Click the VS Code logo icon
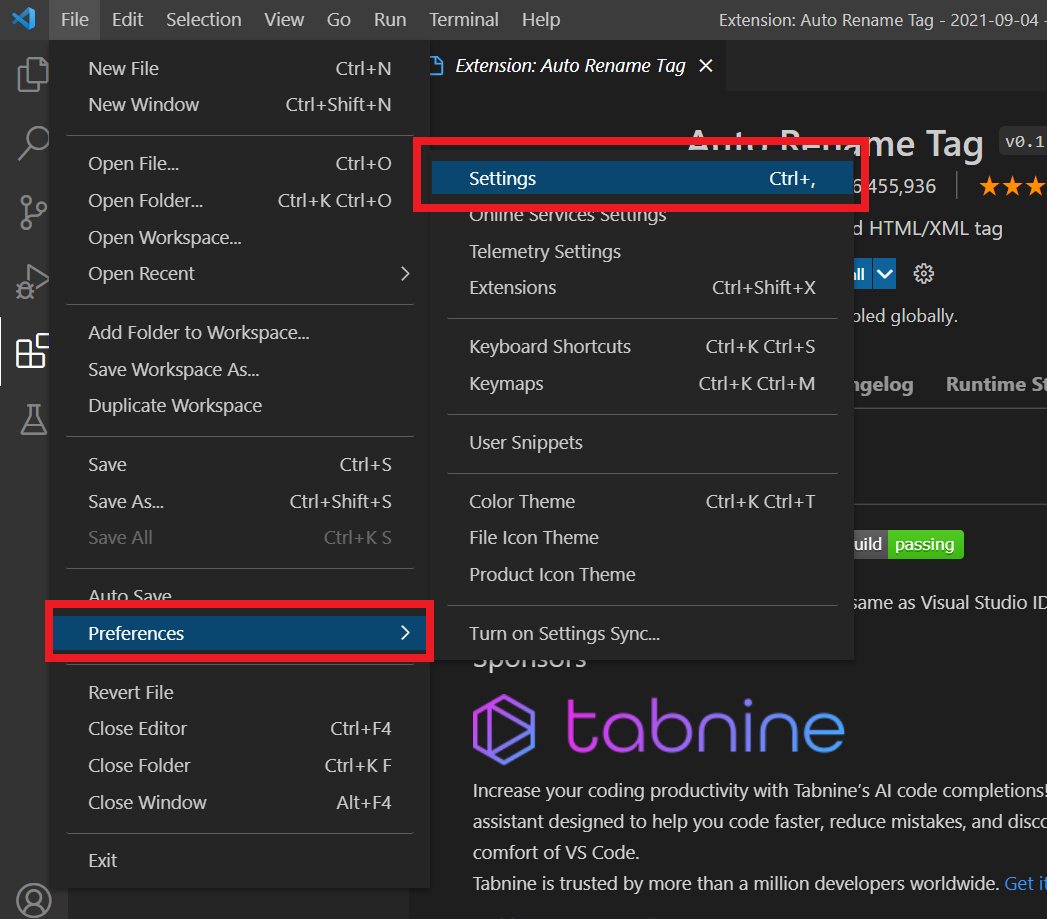1047x919 pixels. 24,19
